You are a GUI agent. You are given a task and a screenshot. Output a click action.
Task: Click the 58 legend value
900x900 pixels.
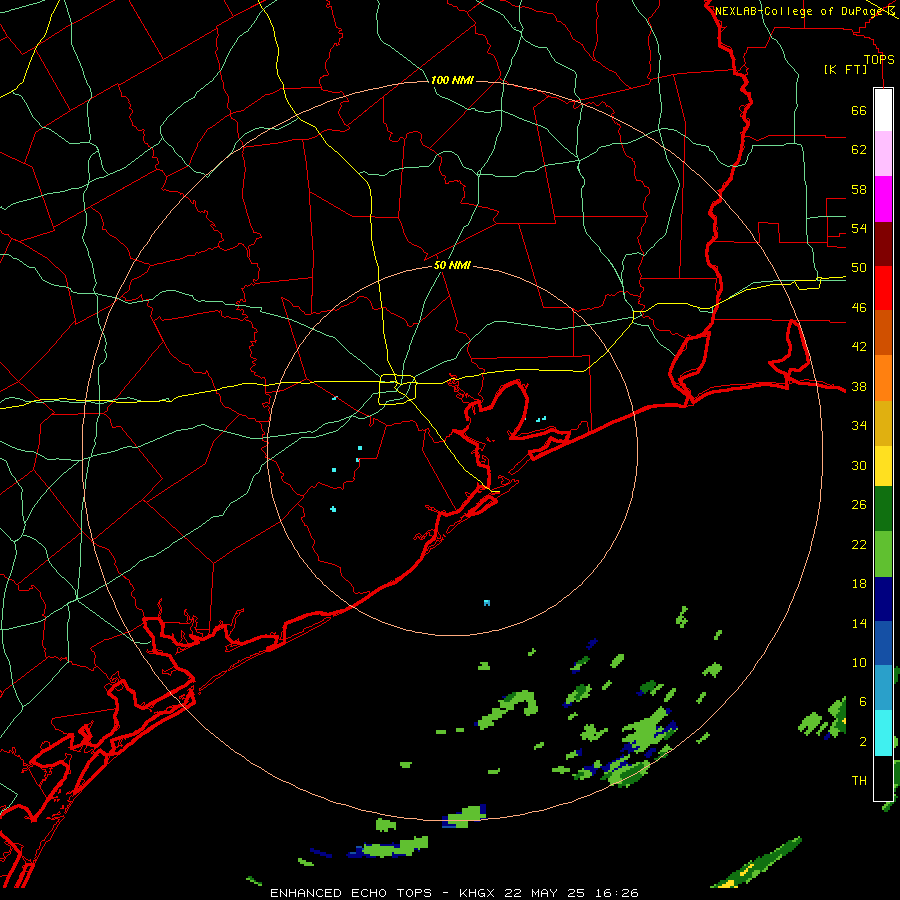coord(859,189)
